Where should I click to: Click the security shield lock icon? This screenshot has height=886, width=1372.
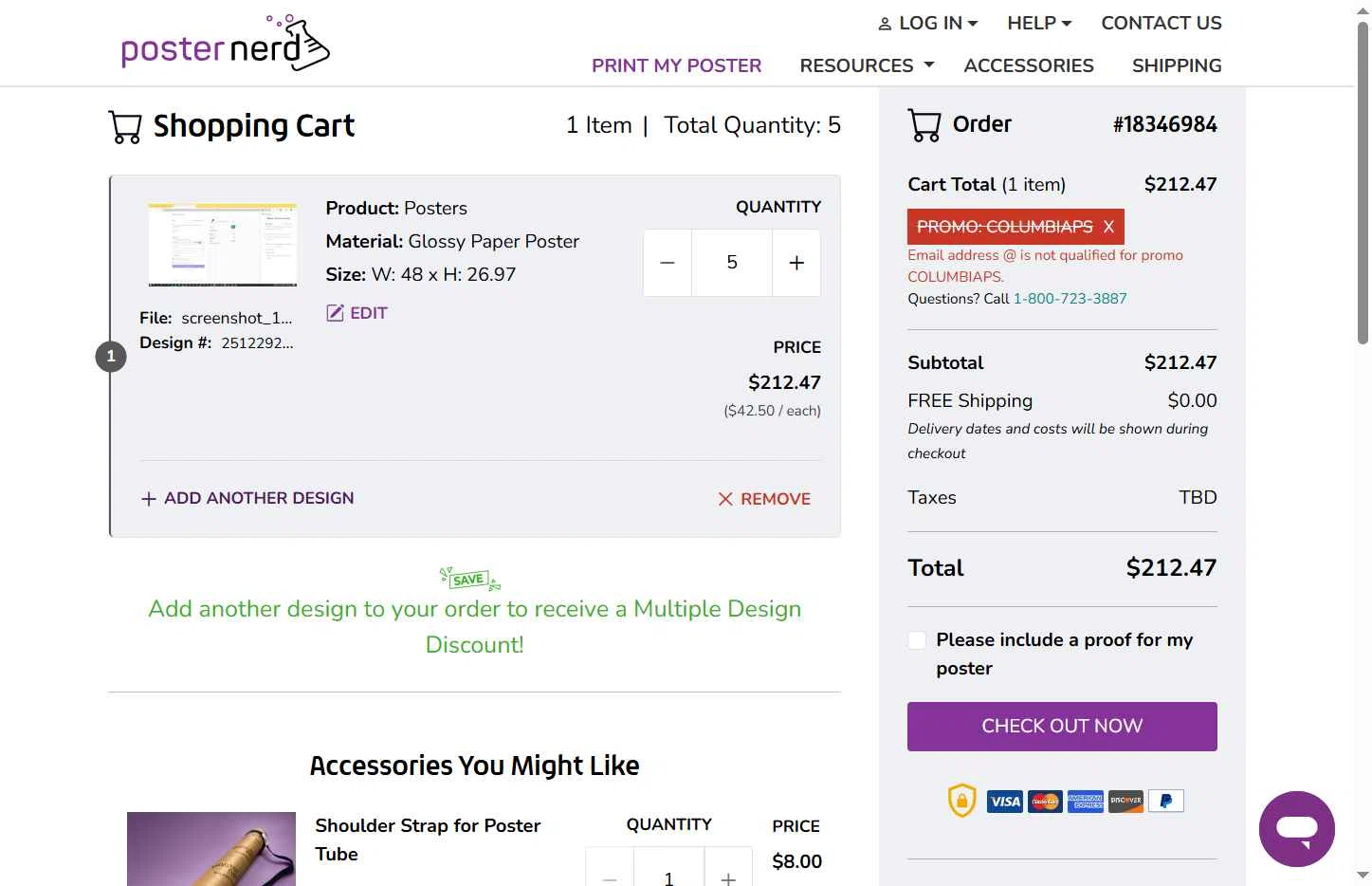[x=961, y=801]
